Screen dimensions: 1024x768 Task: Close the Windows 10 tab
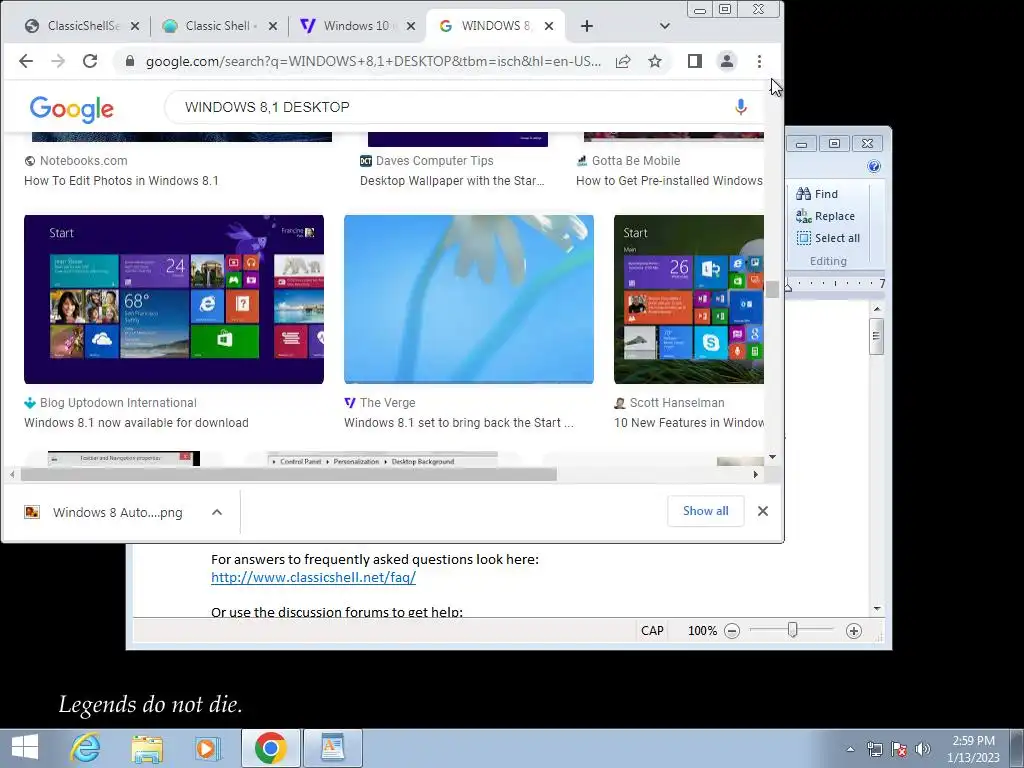tap(411, 26)
